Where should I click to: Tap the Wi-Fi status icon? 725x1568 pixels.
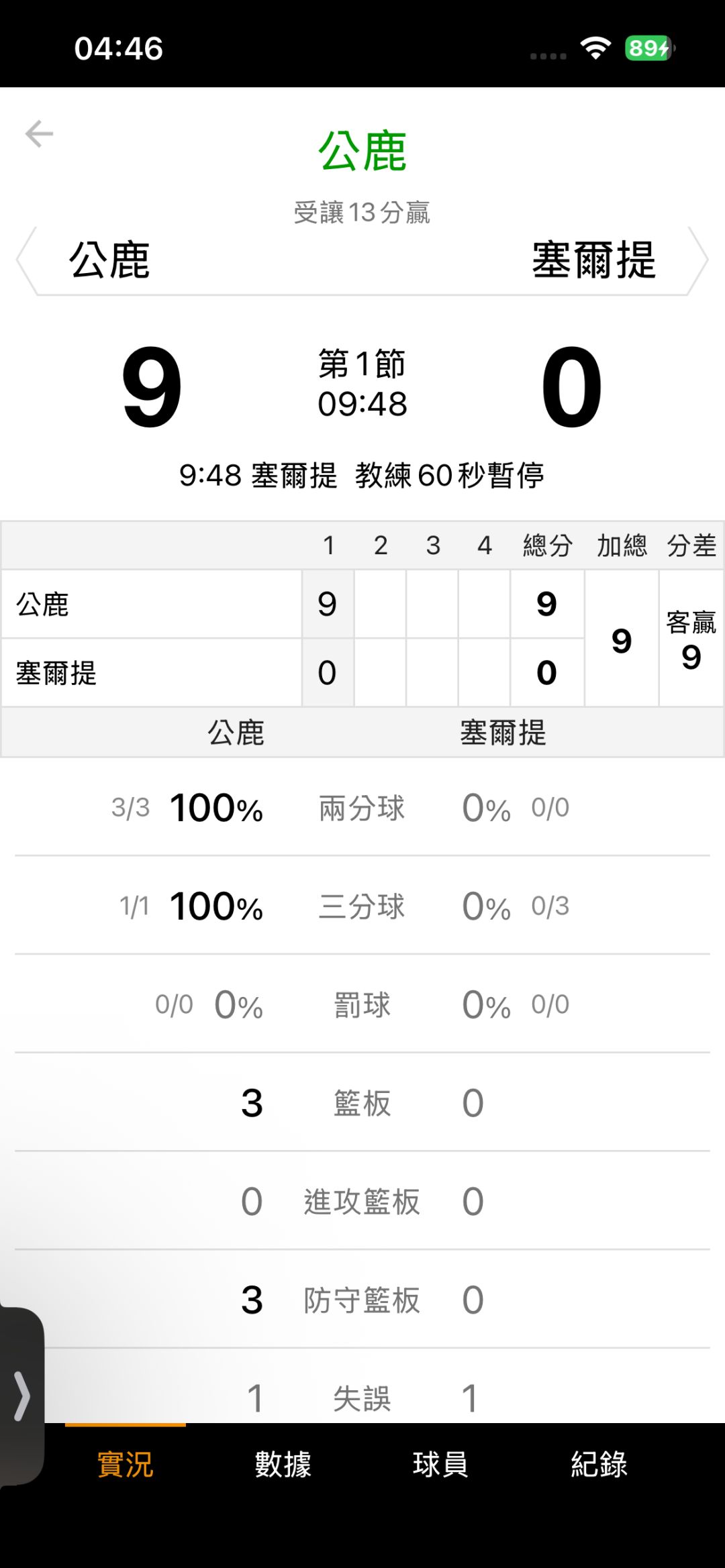point(595,48)
